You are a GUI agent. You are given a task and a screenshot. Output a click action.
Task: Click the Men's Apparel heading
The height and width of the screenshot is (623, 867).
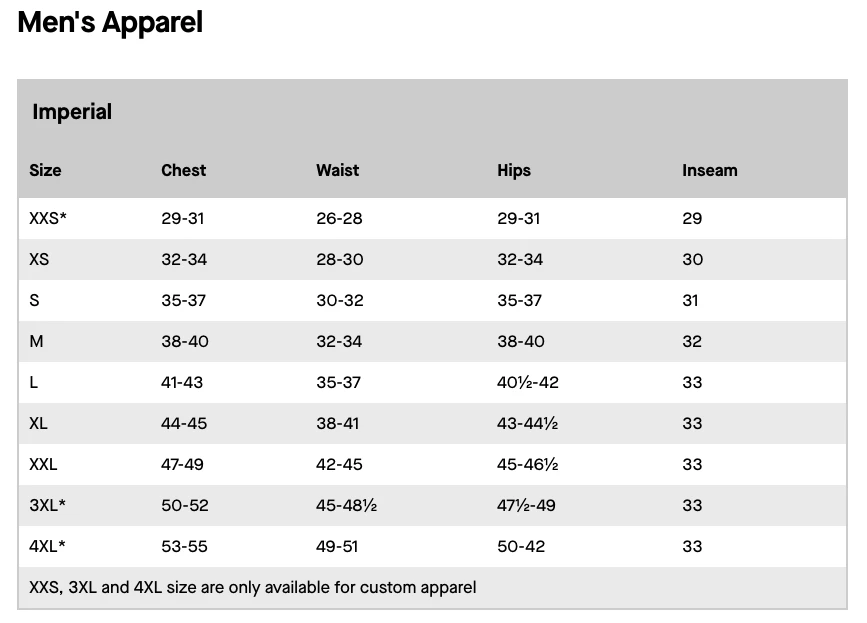pos(110,22)
